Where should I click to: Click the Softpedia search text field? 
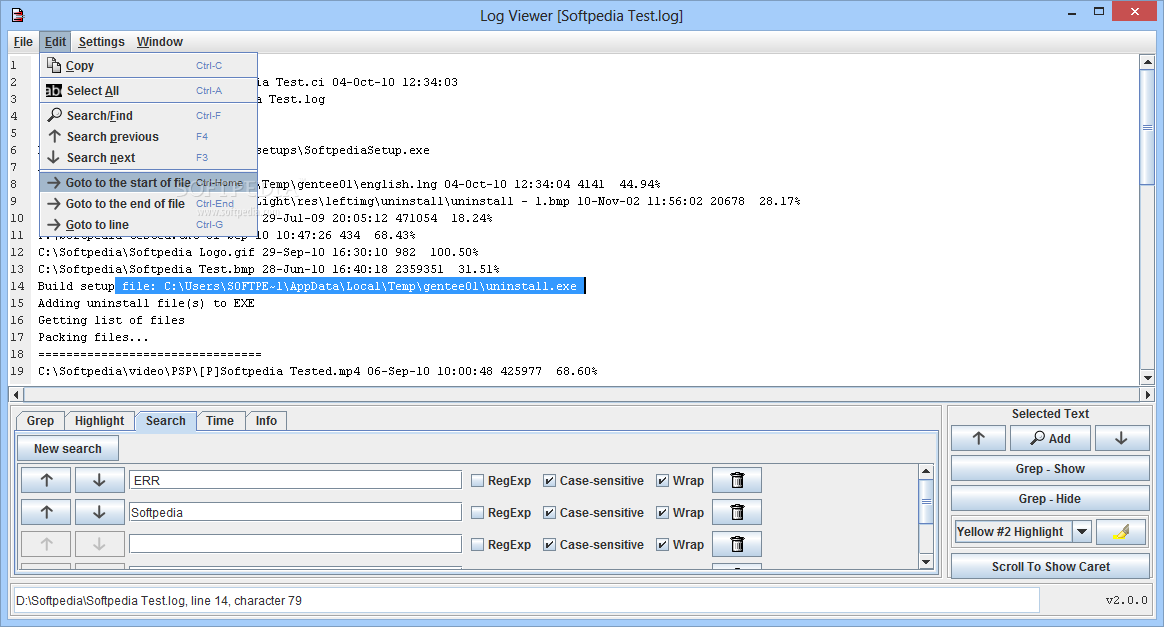point(295,512)
